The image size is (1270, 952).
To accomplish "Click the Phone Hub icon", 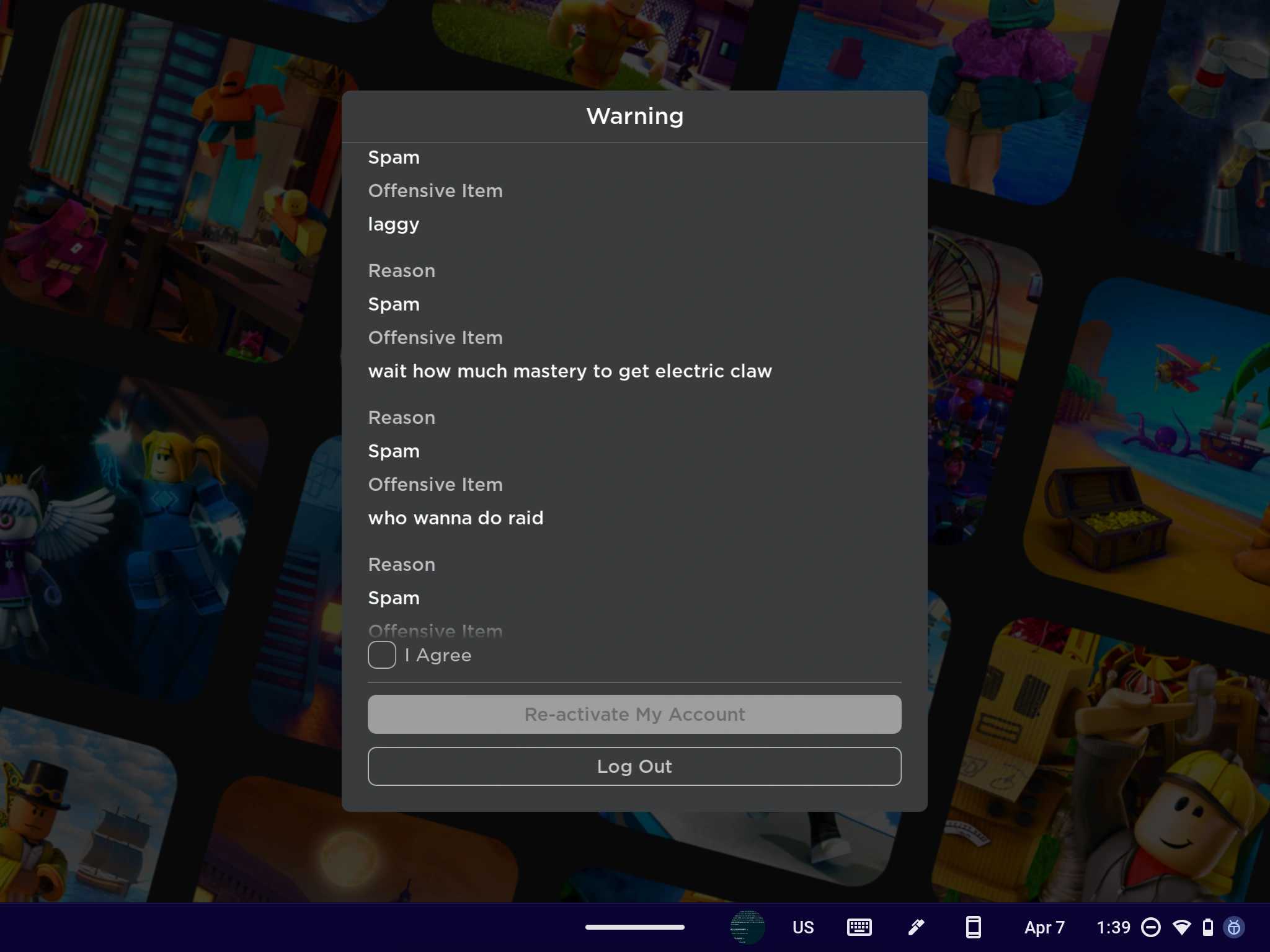I will [973, 927].
